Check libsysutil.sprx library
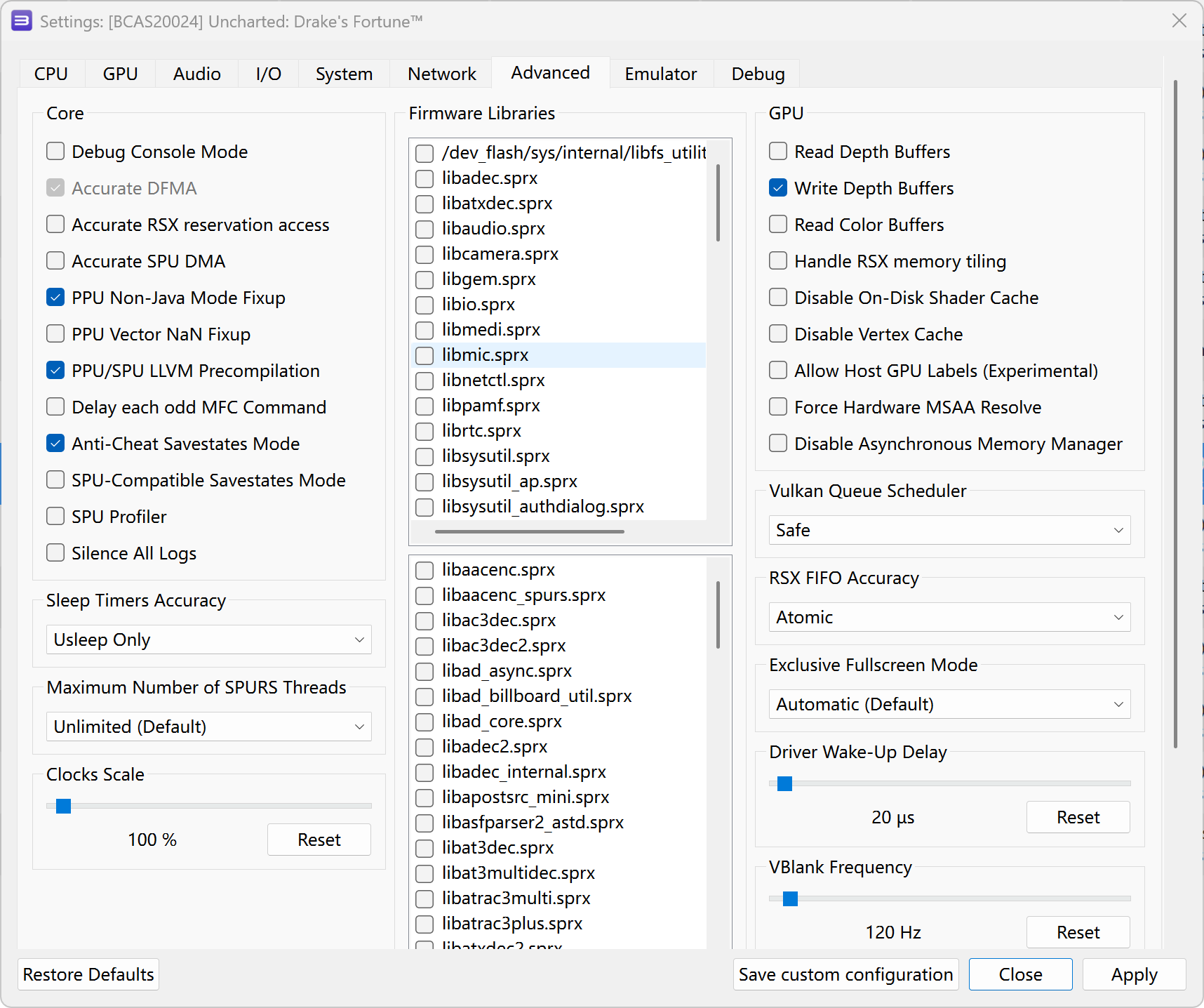This screenshot has height=1008, width=1204. (x=424, y=456)
